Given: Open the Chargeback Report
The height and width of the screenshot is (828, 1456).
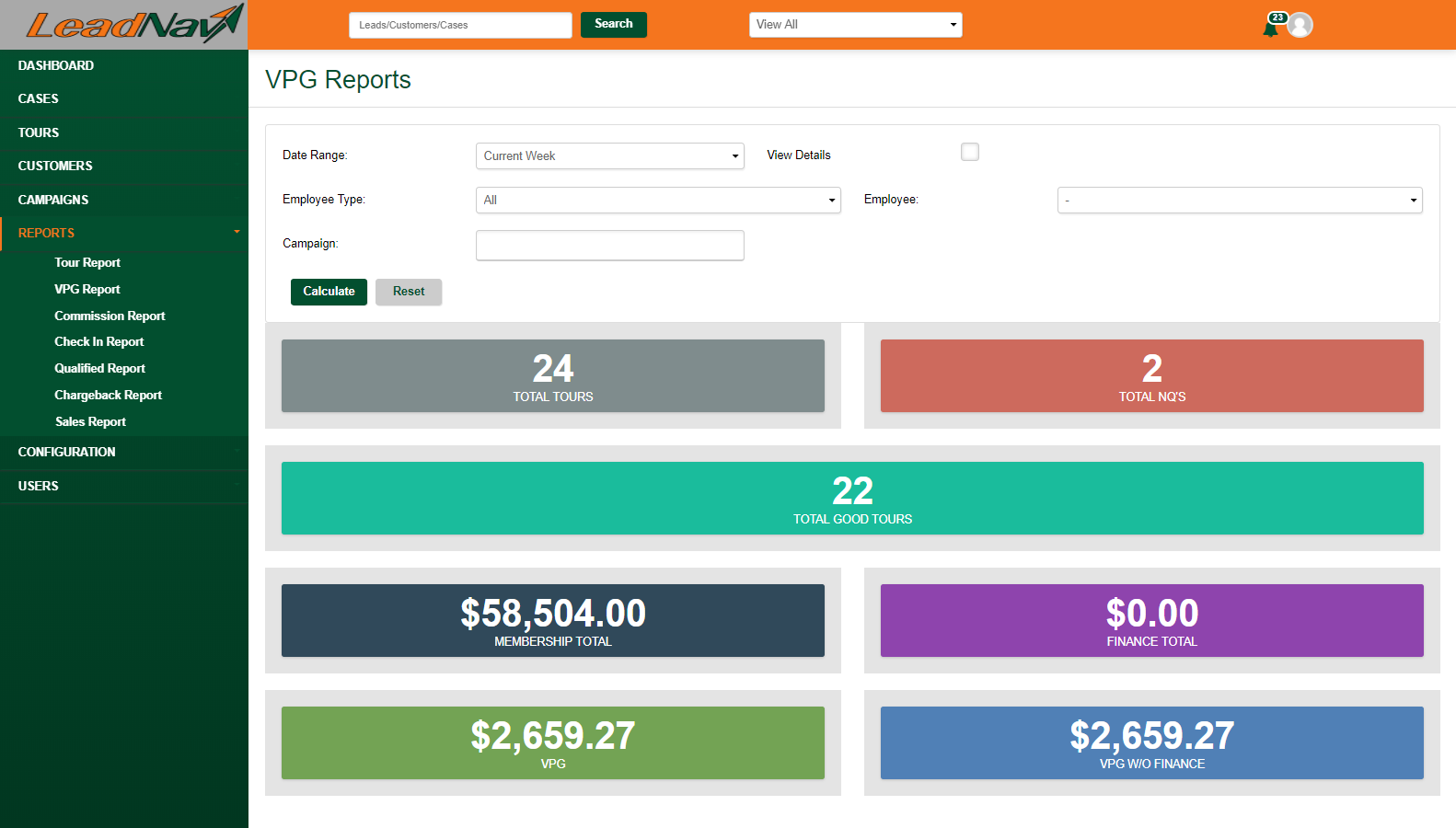Looking at the screenshot, I should tap(108, 395).
